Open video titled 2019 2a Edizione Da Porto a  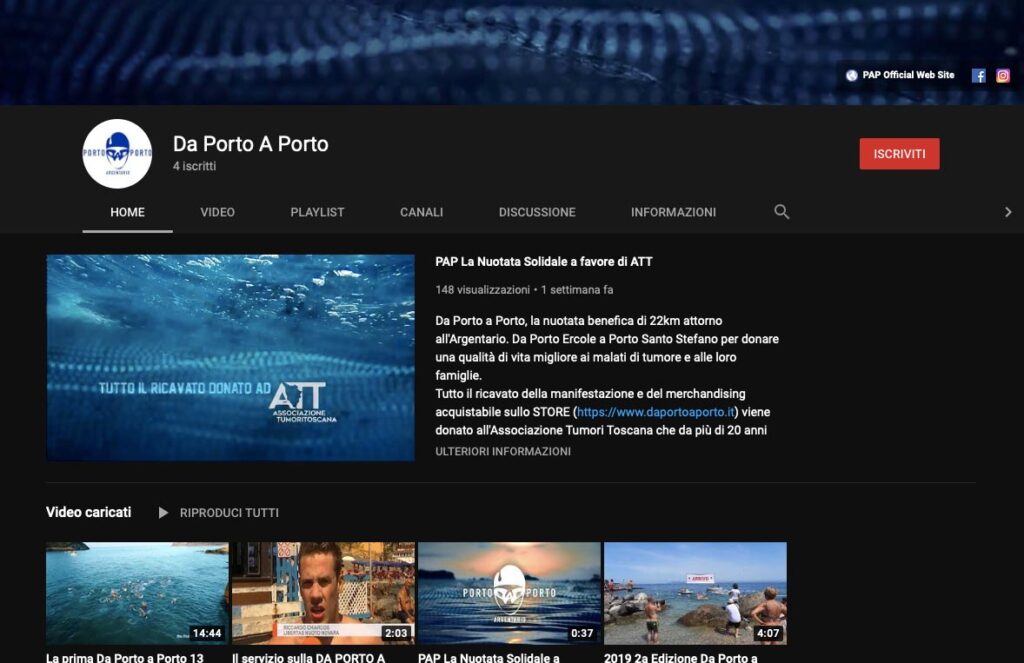point(680,657)
